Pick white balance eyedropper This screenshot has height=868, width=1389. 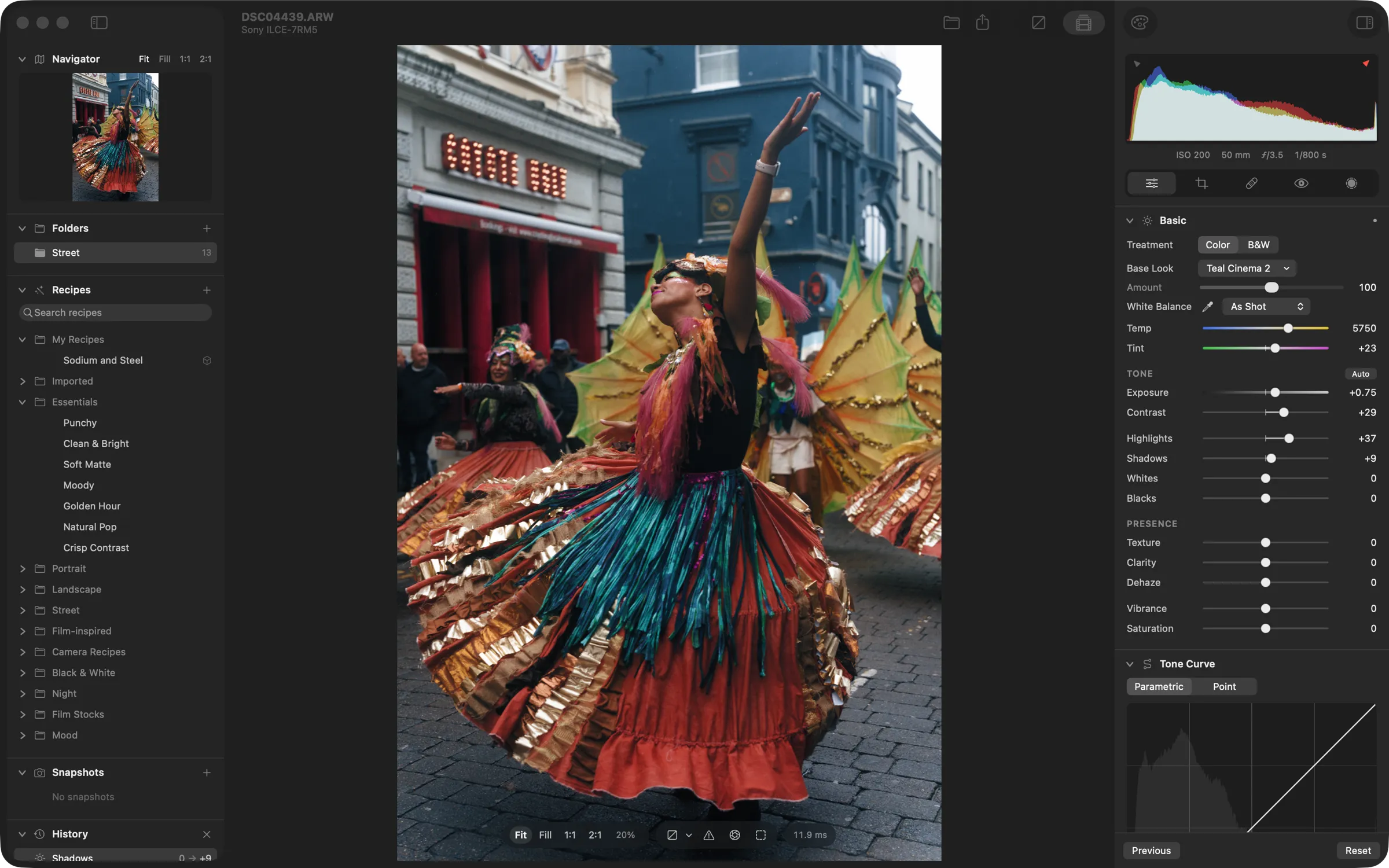point(1207,307)
